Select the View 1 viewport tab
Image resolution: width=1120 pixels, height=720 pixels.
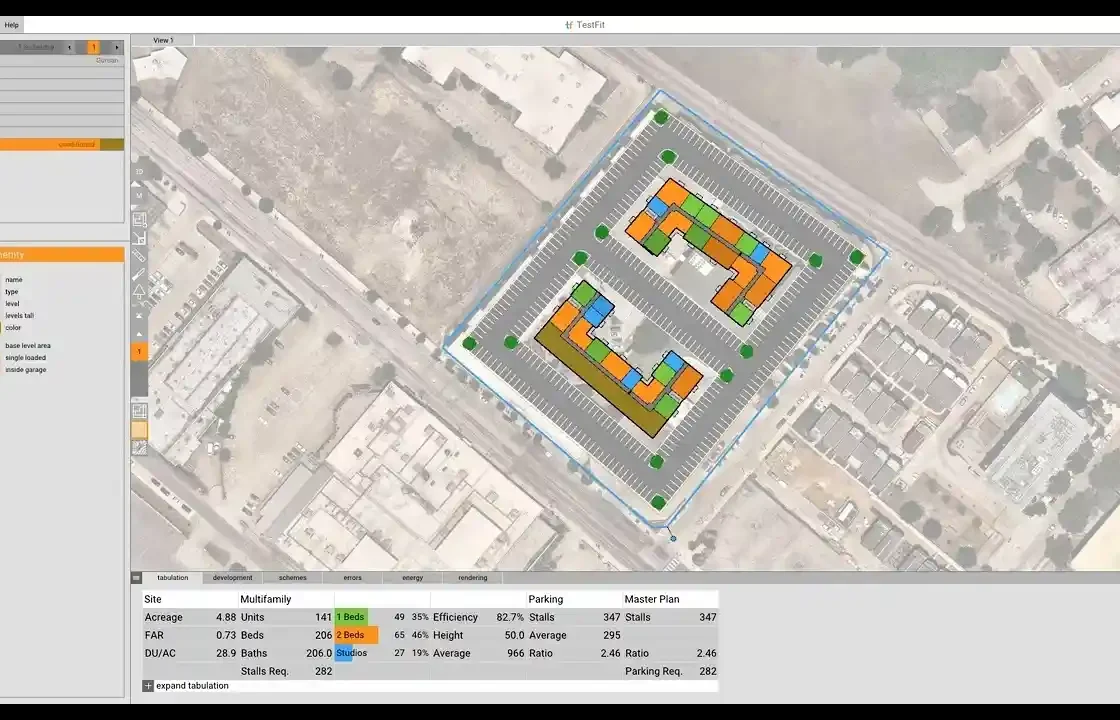pos(163,40)
